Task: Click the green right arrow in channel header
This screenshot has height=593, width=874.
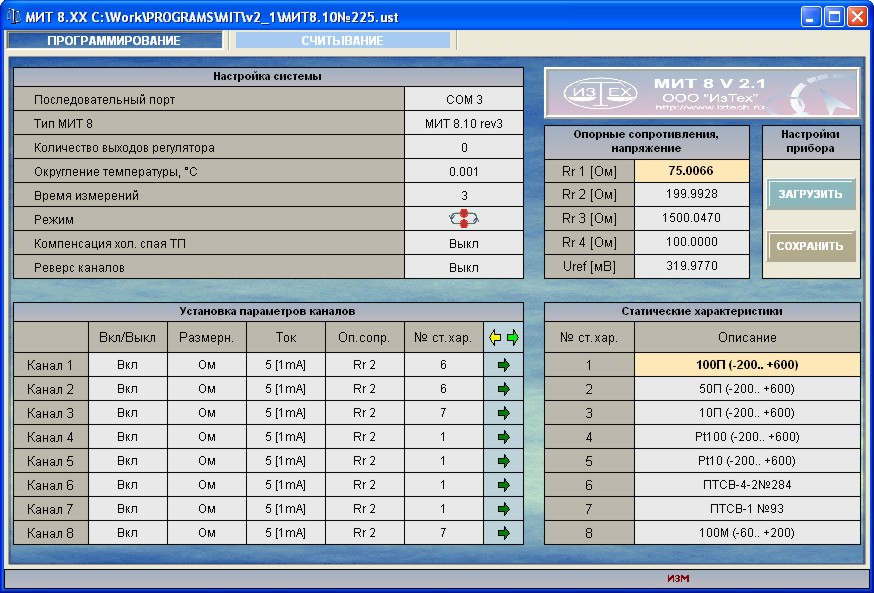Action: pos(513,338)
